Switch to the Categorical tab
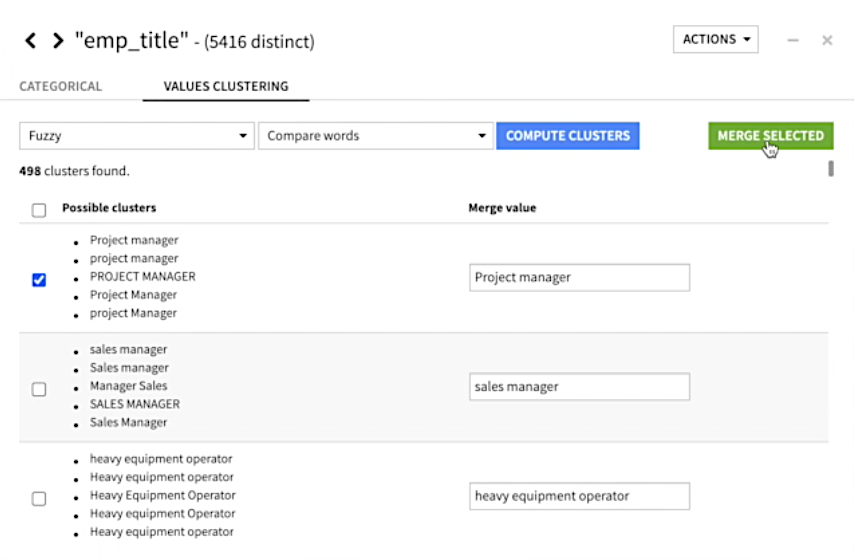This screenshot has height=560, width=854. (x=61, y=86)
